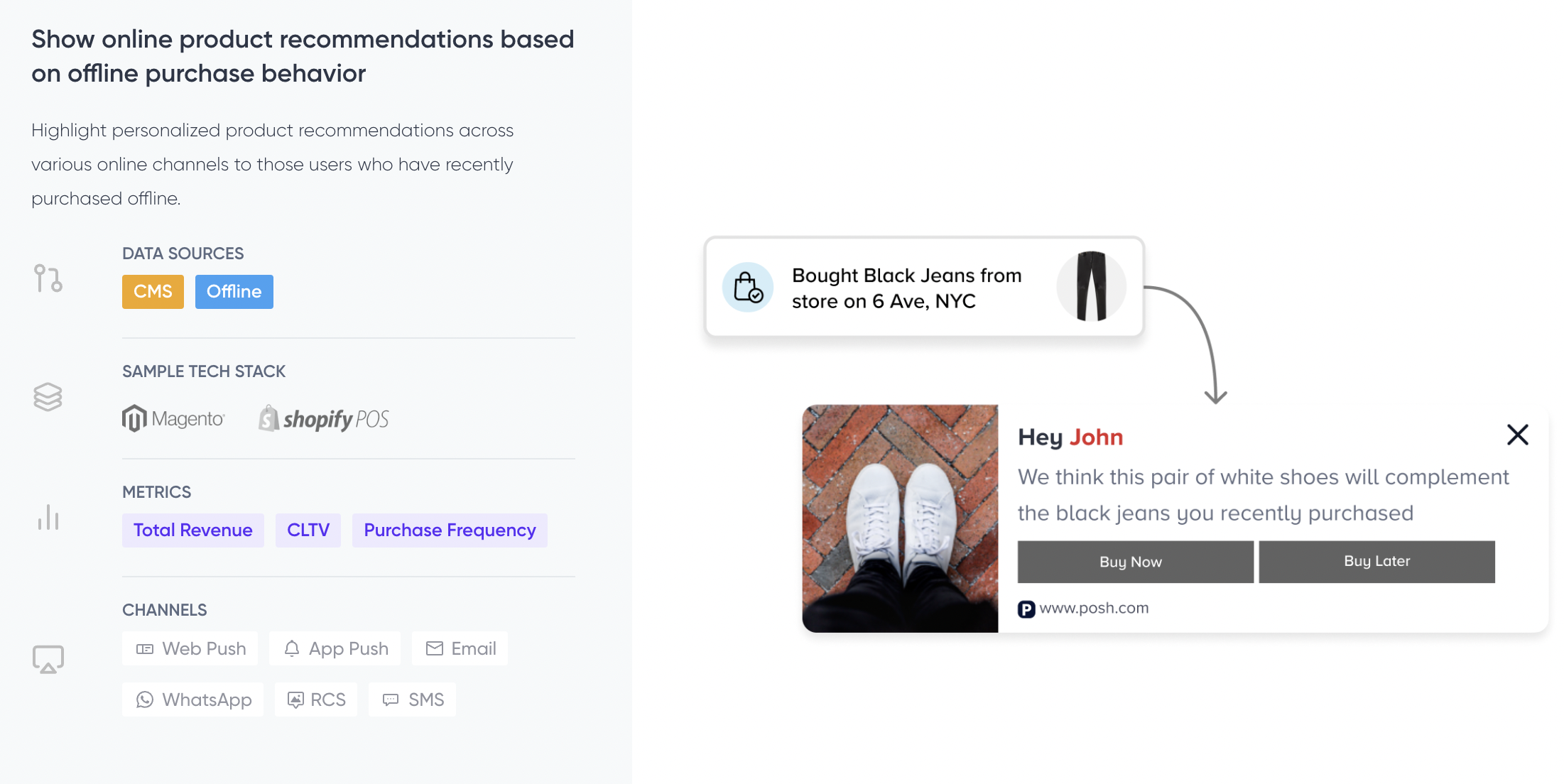Click the white shoes product image
This screenshot has height=784, width=1564.
tap(900, 518)
